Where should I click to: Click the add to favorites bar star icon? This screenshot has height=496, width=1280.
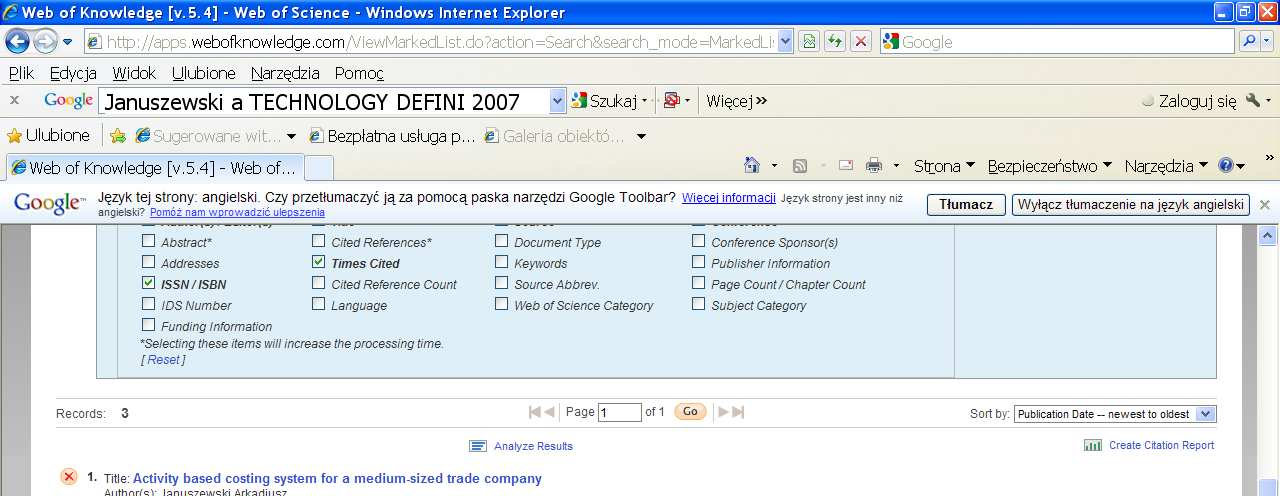118,135
